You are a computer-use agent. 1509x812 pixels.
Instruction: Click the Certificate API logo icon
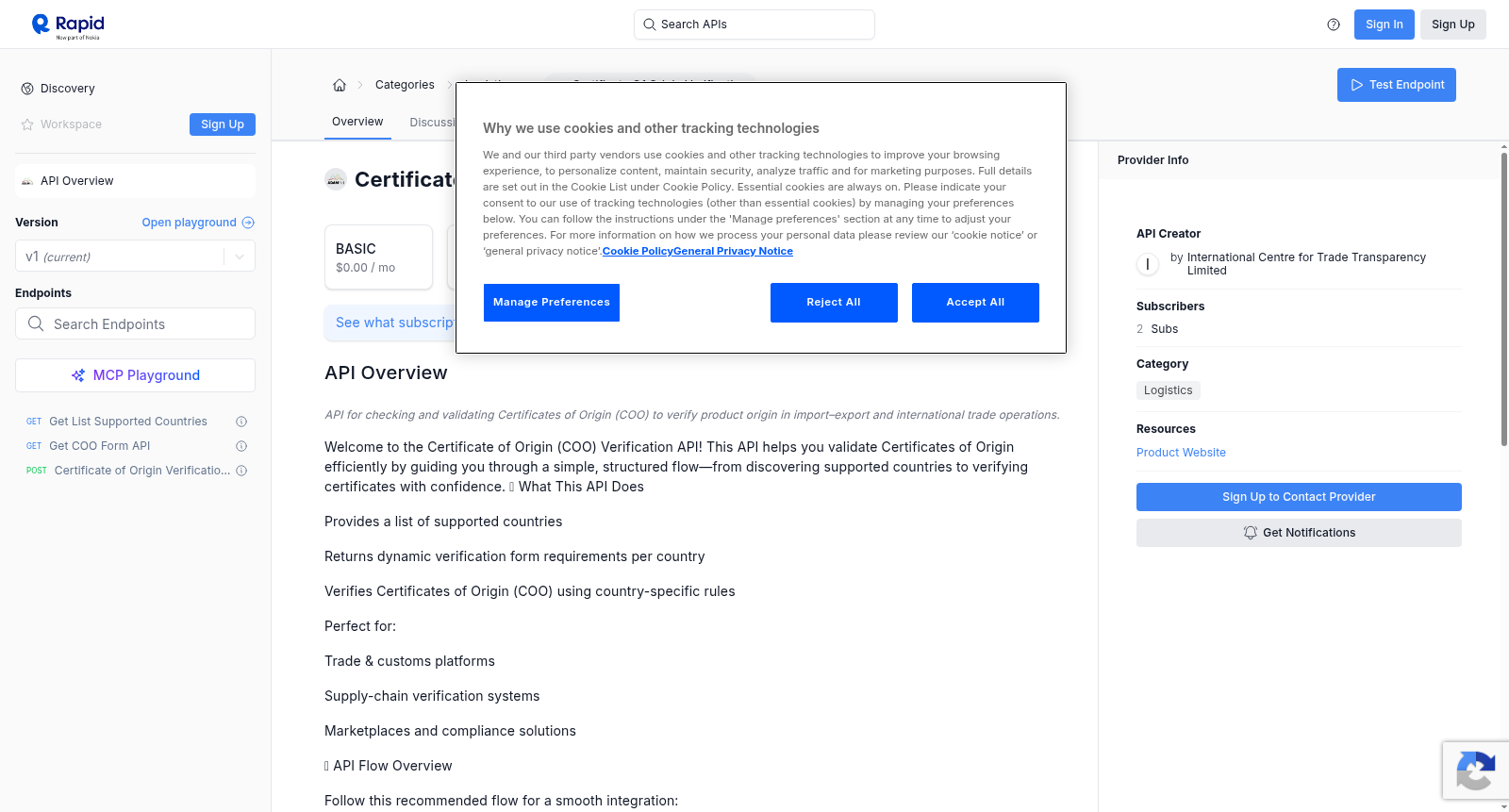[x=336, y=179]
